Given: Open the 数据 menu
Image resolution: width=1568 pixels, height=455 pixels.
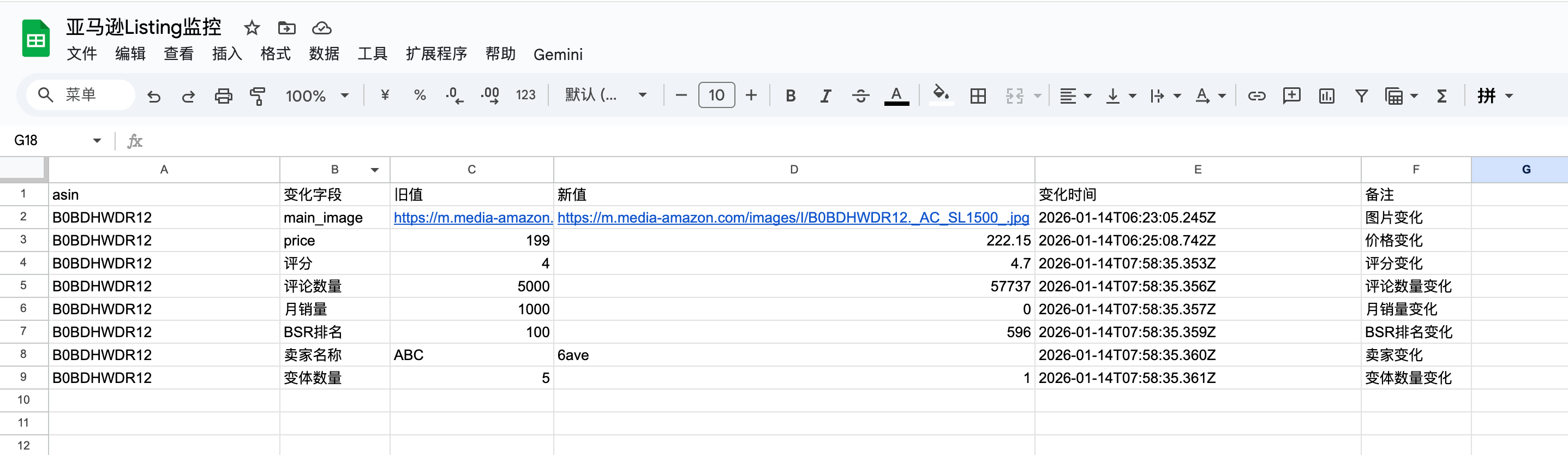Looking at the screenshot, I should tap(324, 54).
